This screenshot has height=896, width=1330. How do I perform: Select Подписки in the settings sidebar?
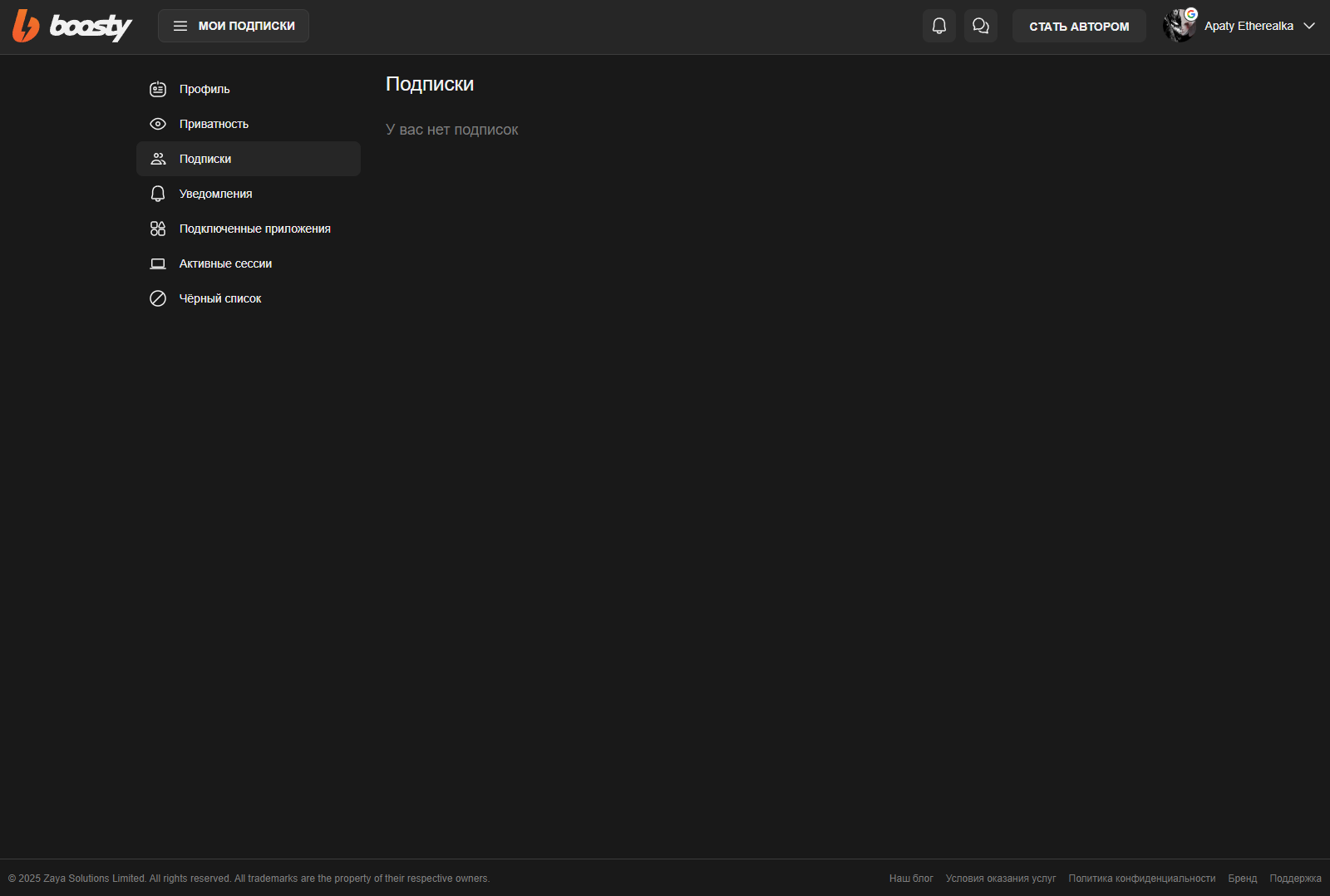pos(205,159)
